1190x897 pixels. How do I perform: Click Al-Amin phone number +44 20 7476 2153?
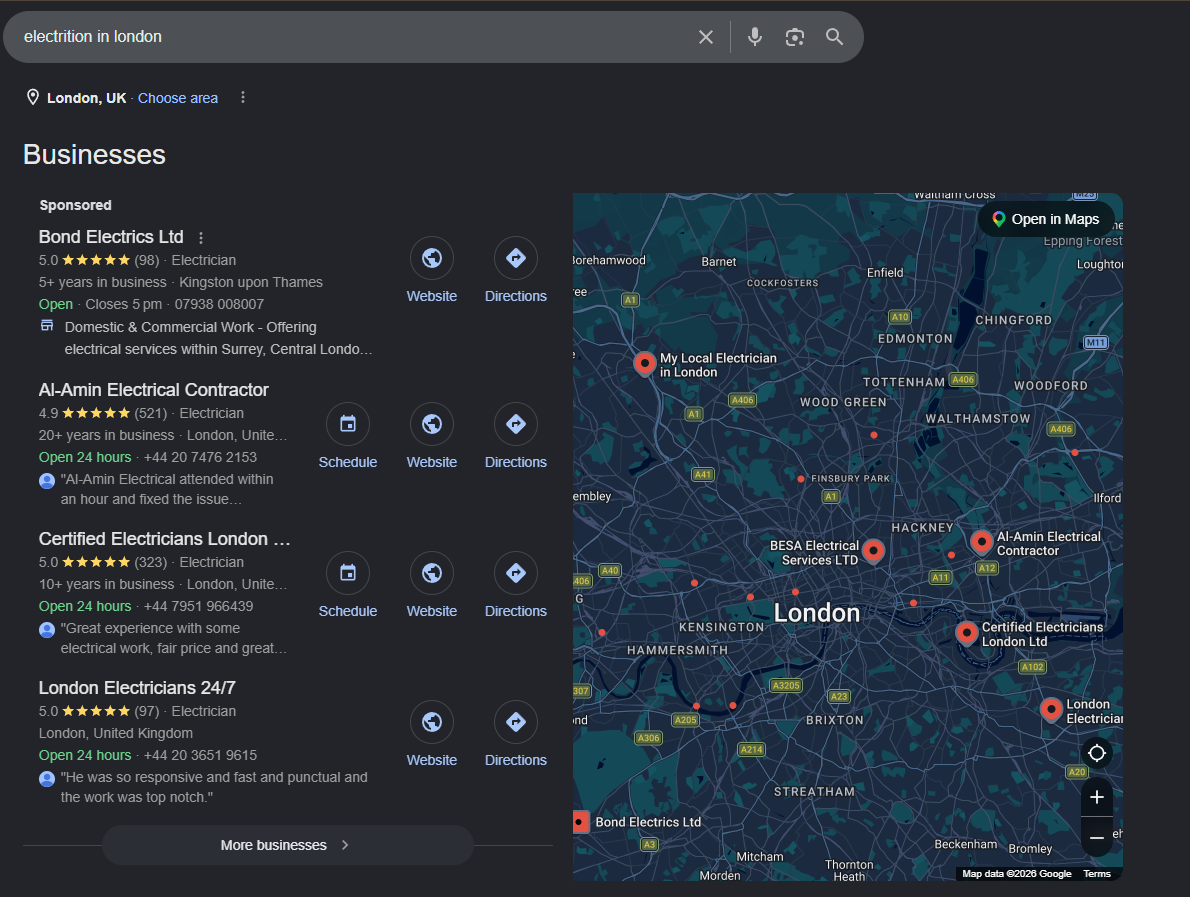200,458
